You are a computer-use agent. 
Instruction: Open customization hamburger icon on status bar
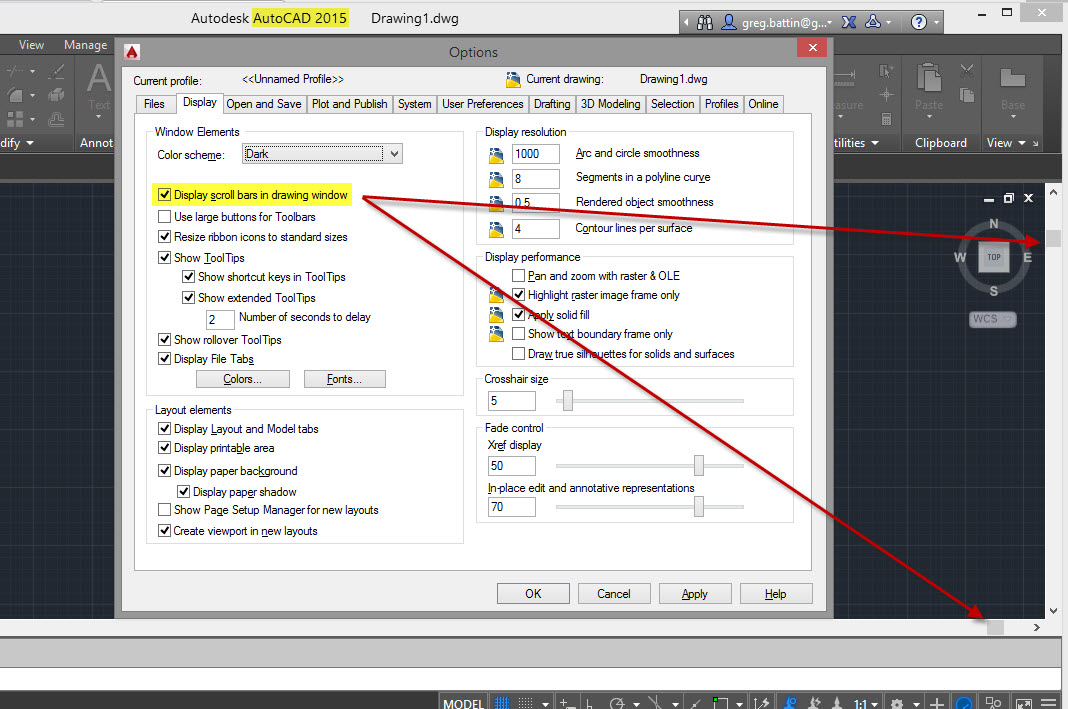pyautogui.click(x=1049, y=701)
